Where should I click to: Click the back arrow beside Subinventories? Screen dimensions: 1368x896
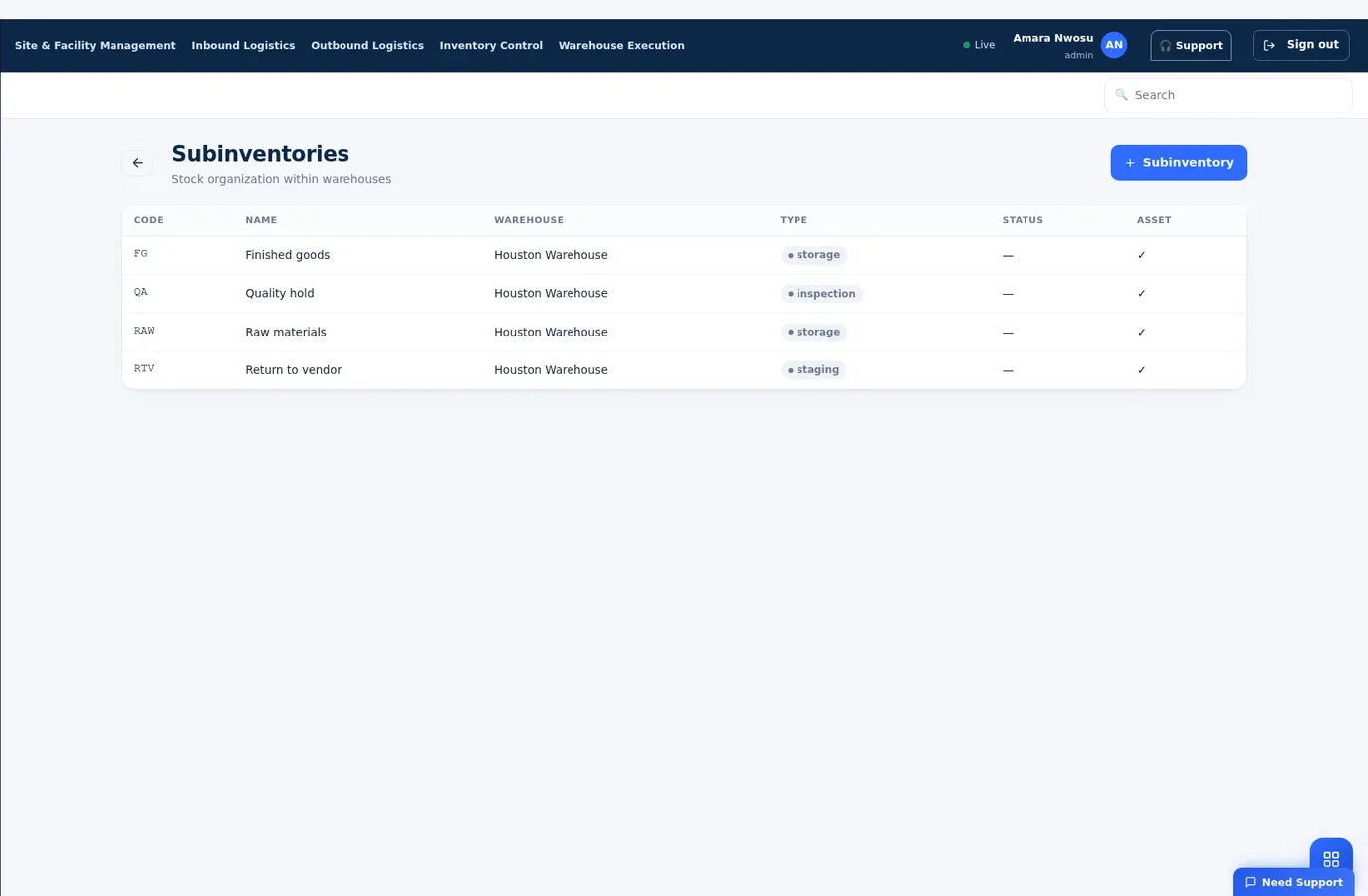point(137,163)
